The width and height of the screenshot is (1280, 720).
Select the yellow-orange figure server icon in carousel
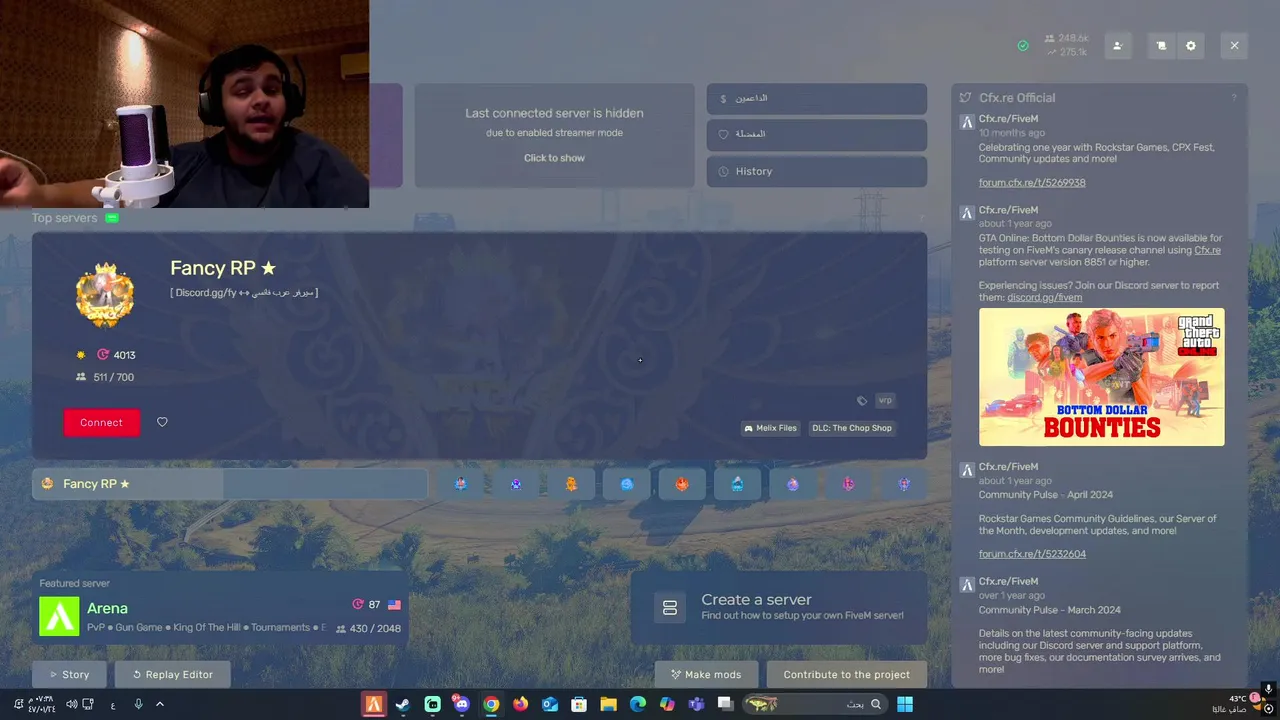[571, 484]
